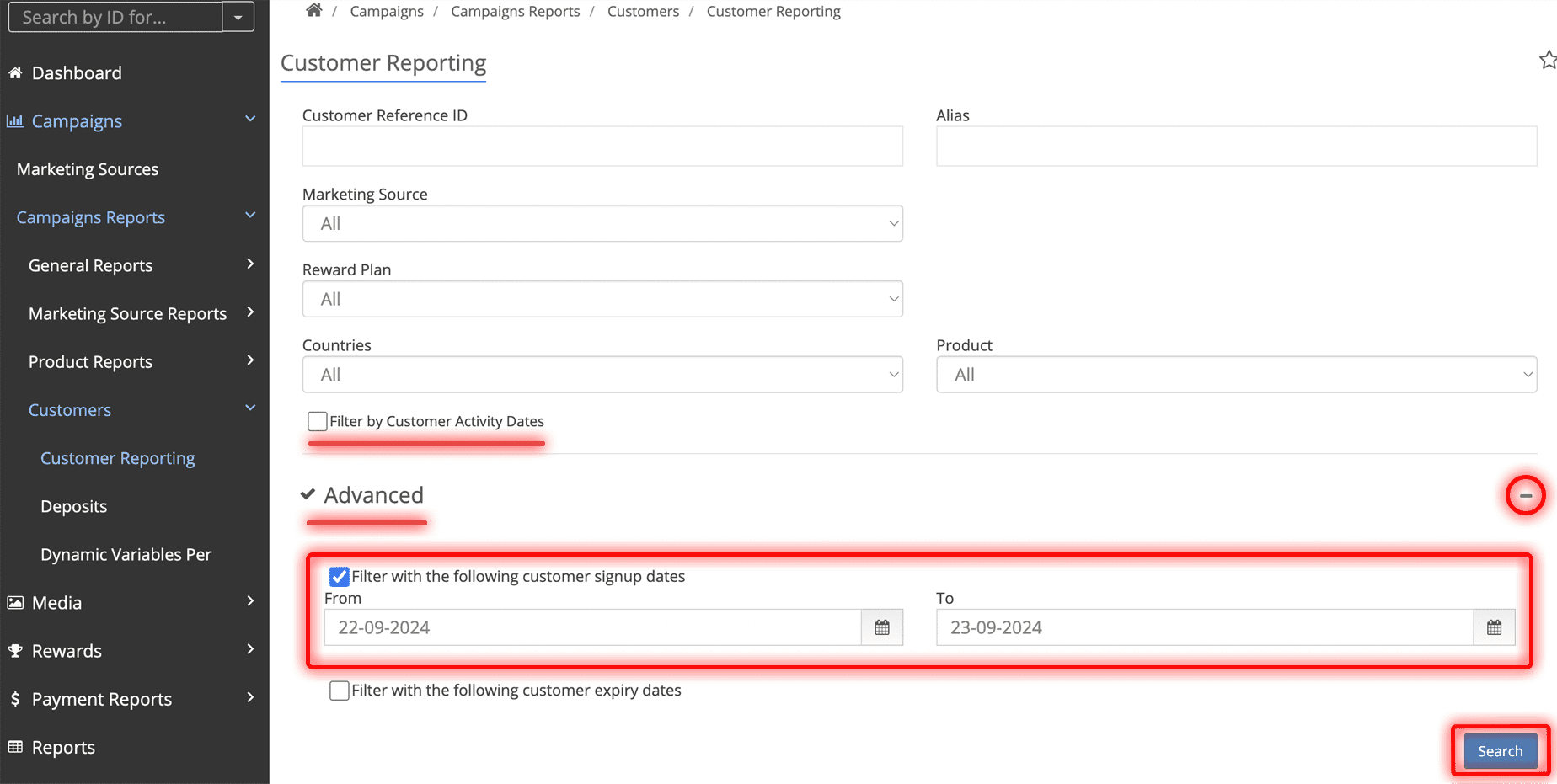
Task: Open the Reward Plan dropdown
Action: coord(602,300)
